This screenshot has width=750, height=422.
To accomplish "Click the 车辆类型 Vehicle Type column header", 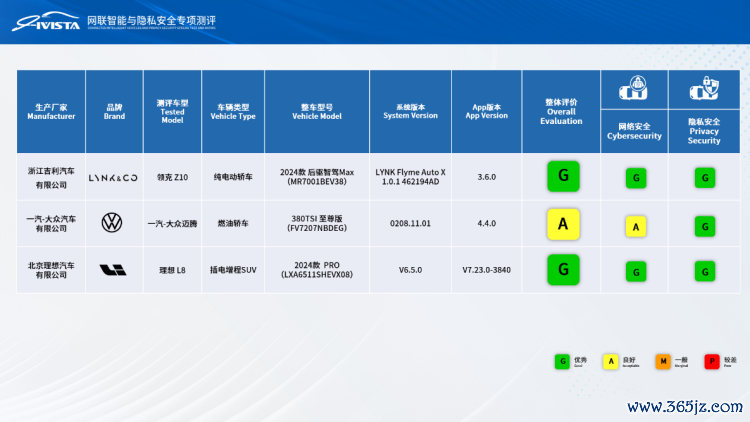I will tap(233, 111).
